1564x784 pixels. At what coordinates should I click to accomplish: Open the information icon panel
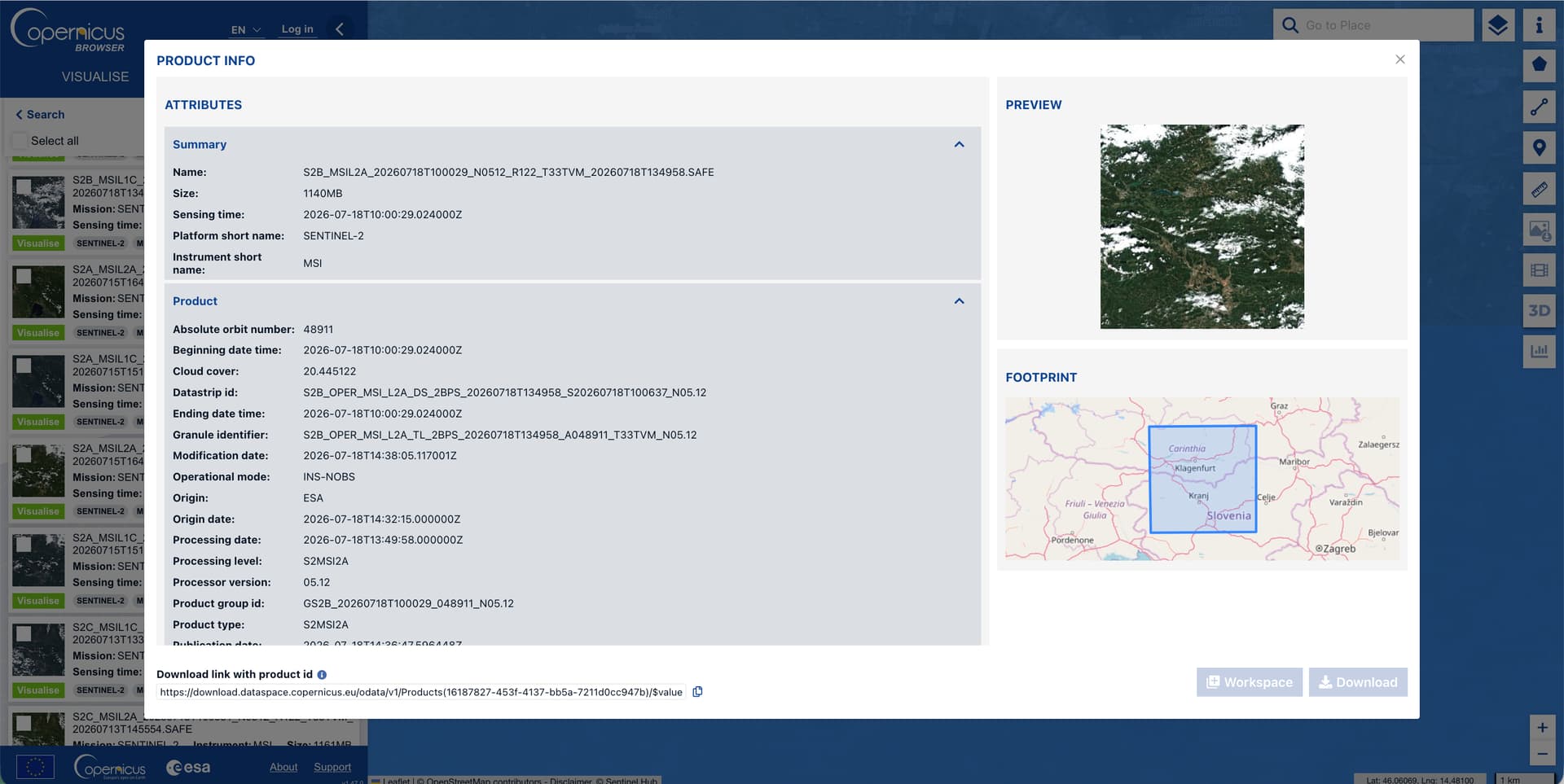click(1539, 25)
